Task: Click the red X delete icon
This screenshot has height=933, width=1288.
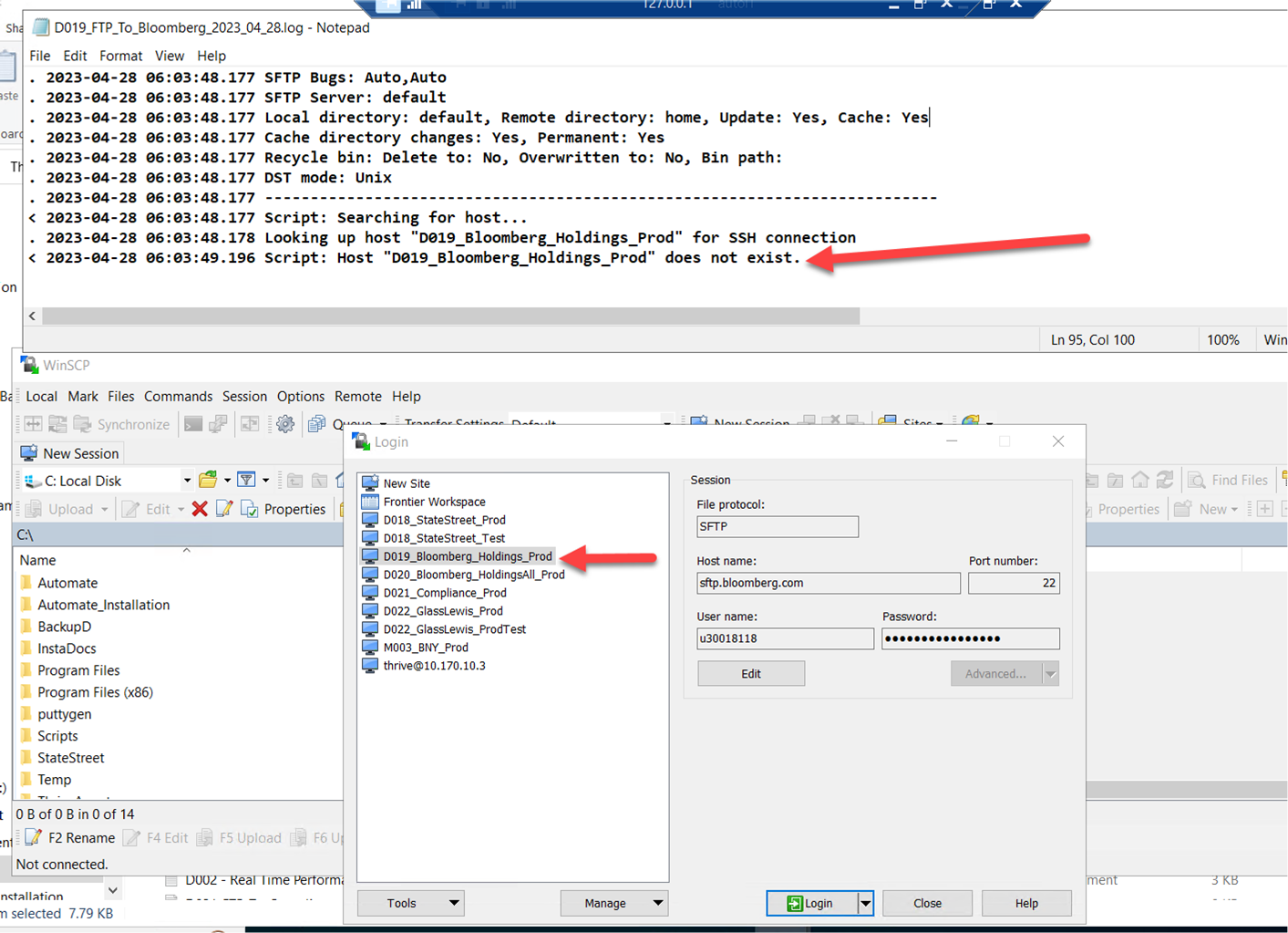Action: click(200, 509)
